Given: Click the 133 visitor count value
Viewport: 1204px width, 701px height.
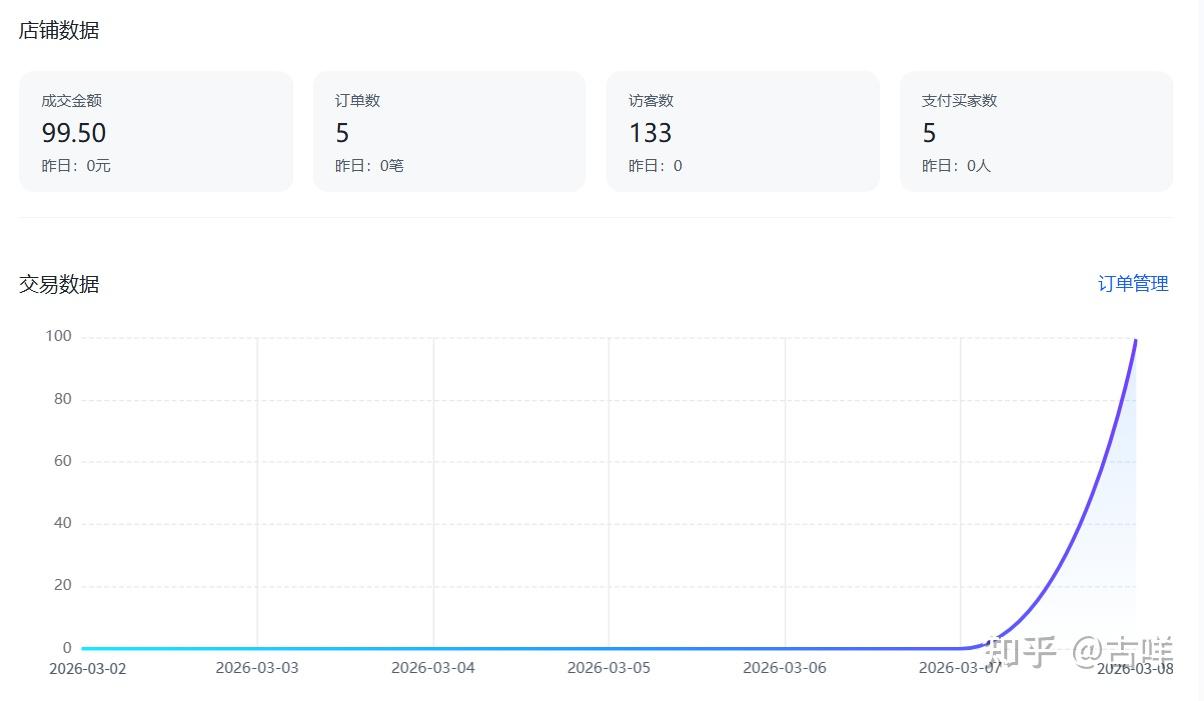Looking at the screenshot, I should click(x=650, y=133).
